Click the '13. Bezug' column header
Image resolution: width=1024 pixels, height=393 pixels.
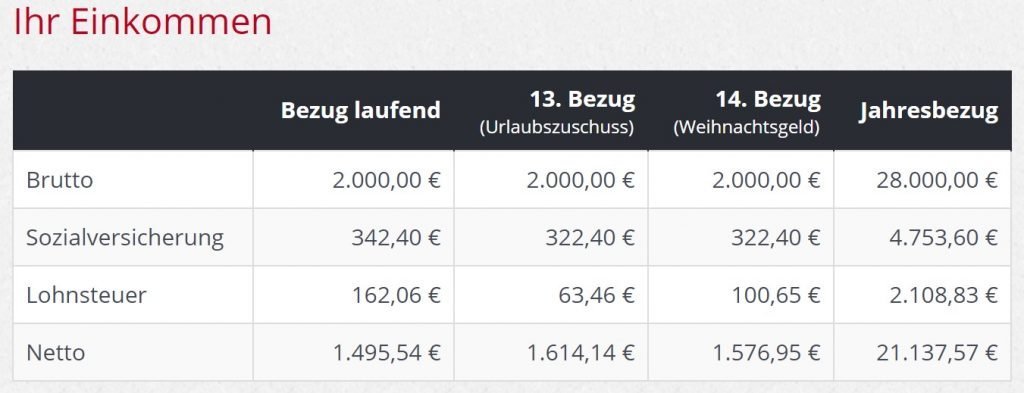(x=556, y=112)
